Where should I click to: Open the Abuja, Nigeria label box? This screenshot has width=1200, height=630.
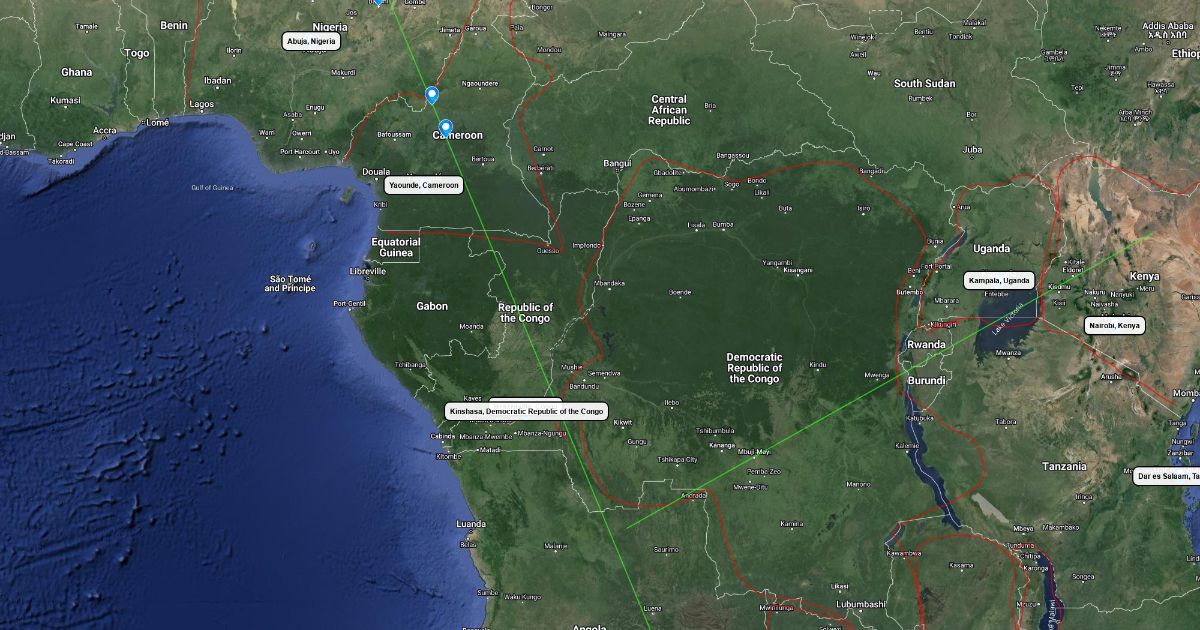(x=311, y=41)
